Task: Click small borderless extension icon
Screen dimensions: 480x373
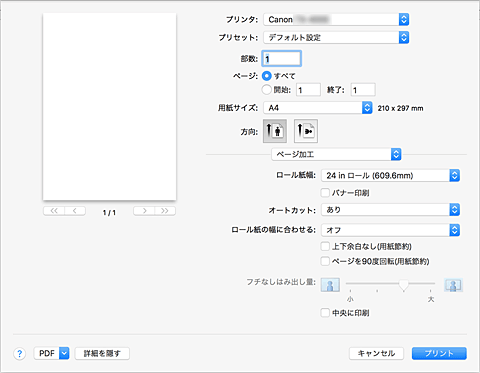Action: click(330, 285)
